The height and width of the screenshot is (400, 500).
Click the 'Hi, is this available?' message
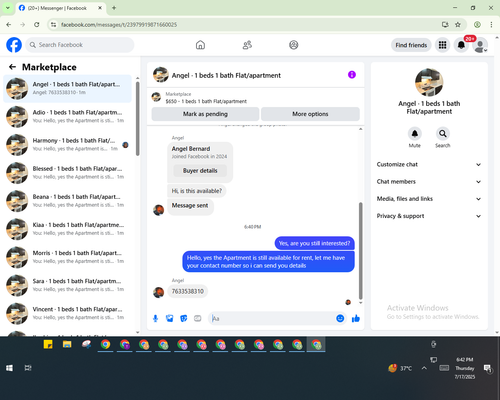pyautogui.click(x=197, y=191)
